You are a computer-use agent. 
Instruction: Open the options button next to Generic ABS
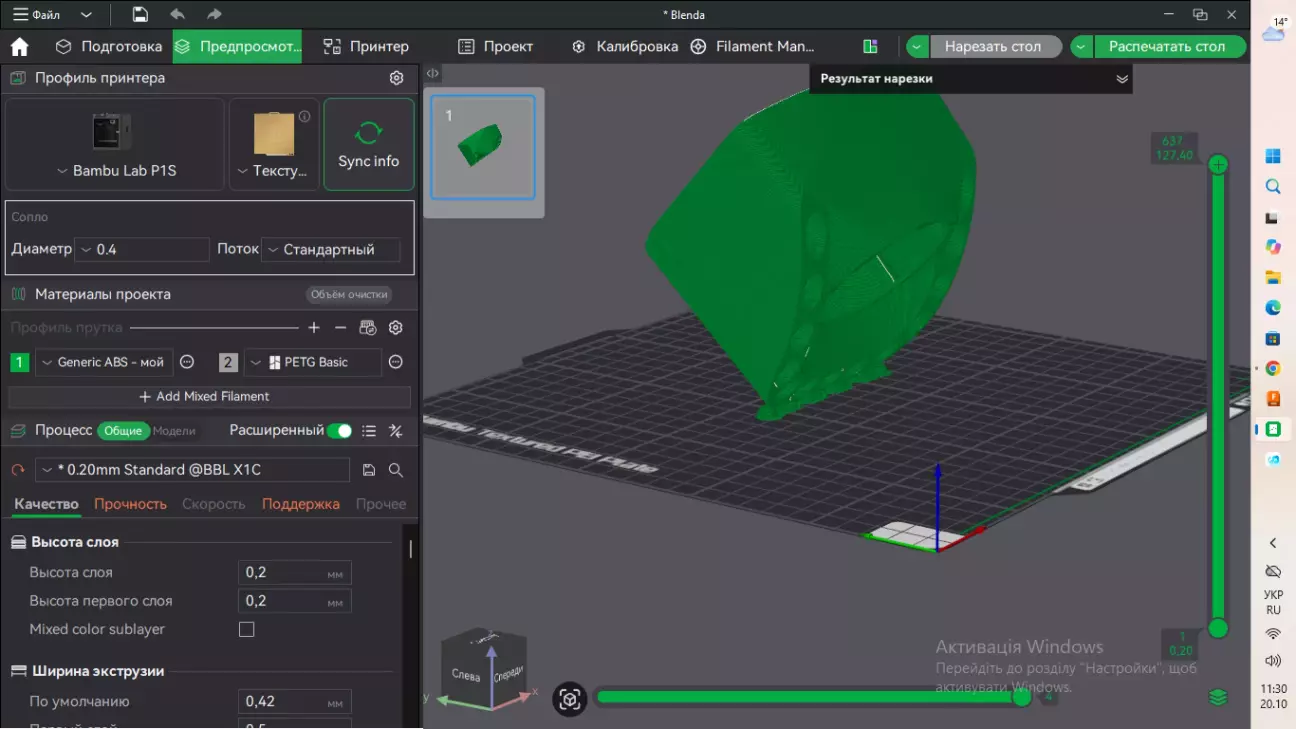coord(187,362)
